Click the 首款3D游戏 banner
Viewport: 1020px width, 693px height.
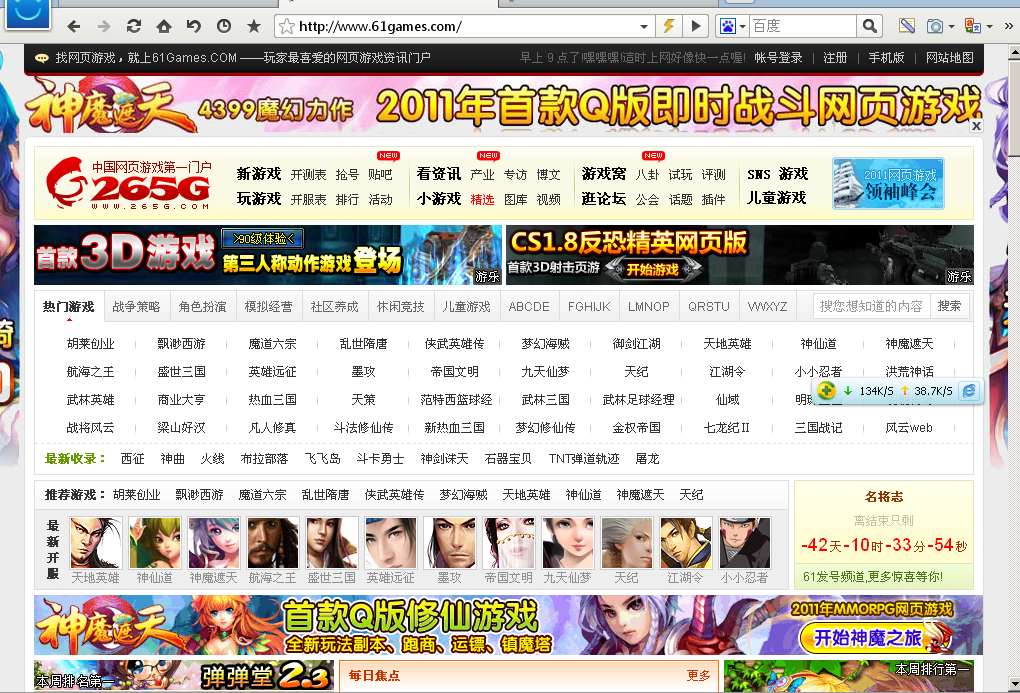tap(267, 255)
